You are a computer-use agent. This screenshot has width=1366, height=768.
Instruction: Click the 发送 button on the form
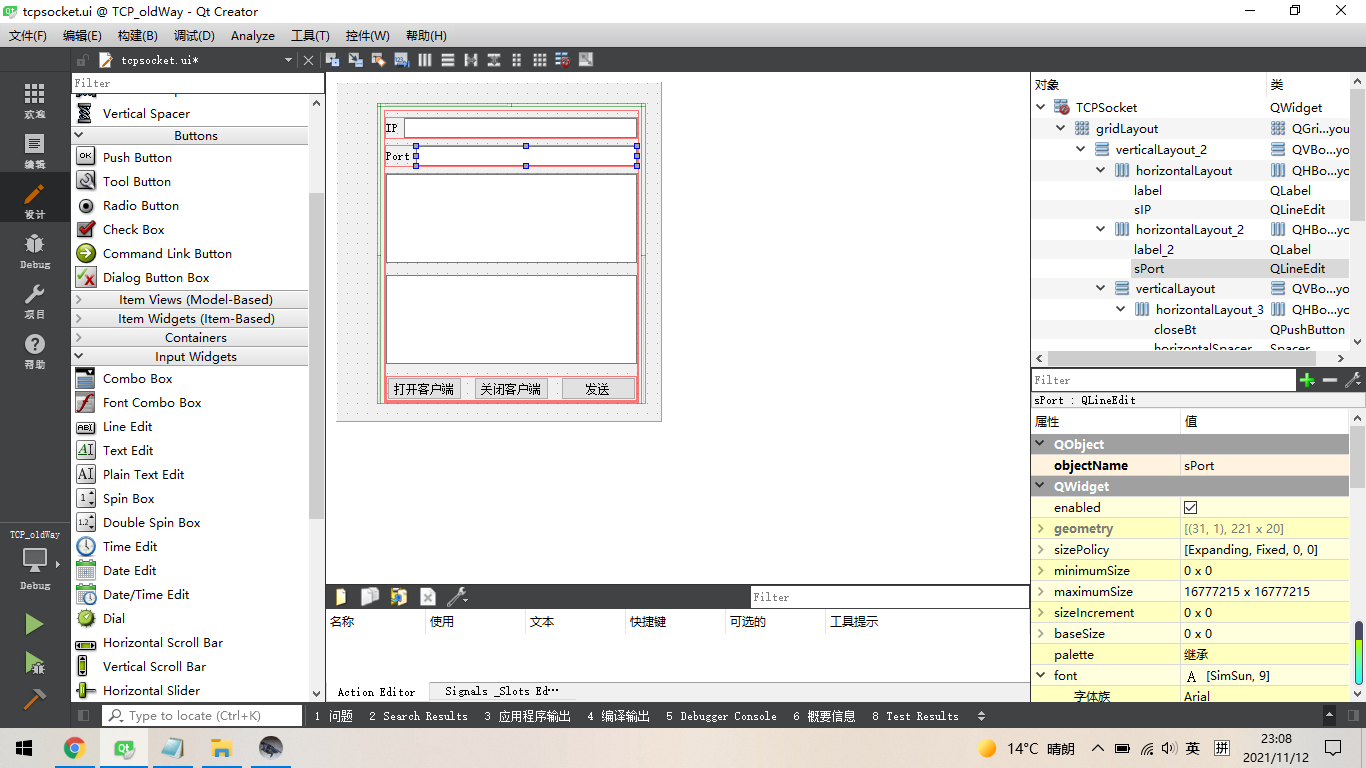click(597, 389)
